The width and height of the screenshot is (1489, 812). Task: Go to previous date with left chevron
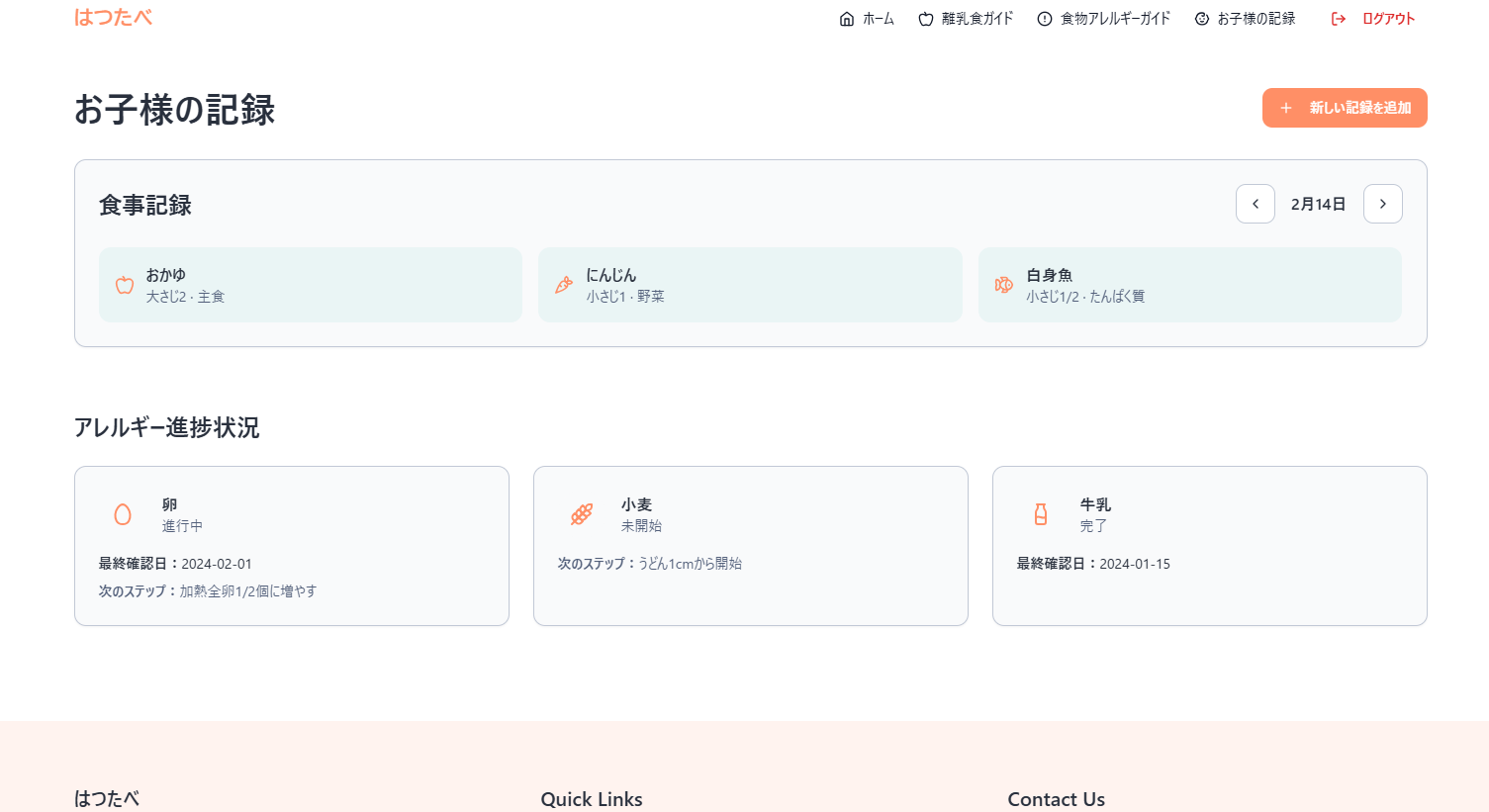click(x=1256, y=204)
